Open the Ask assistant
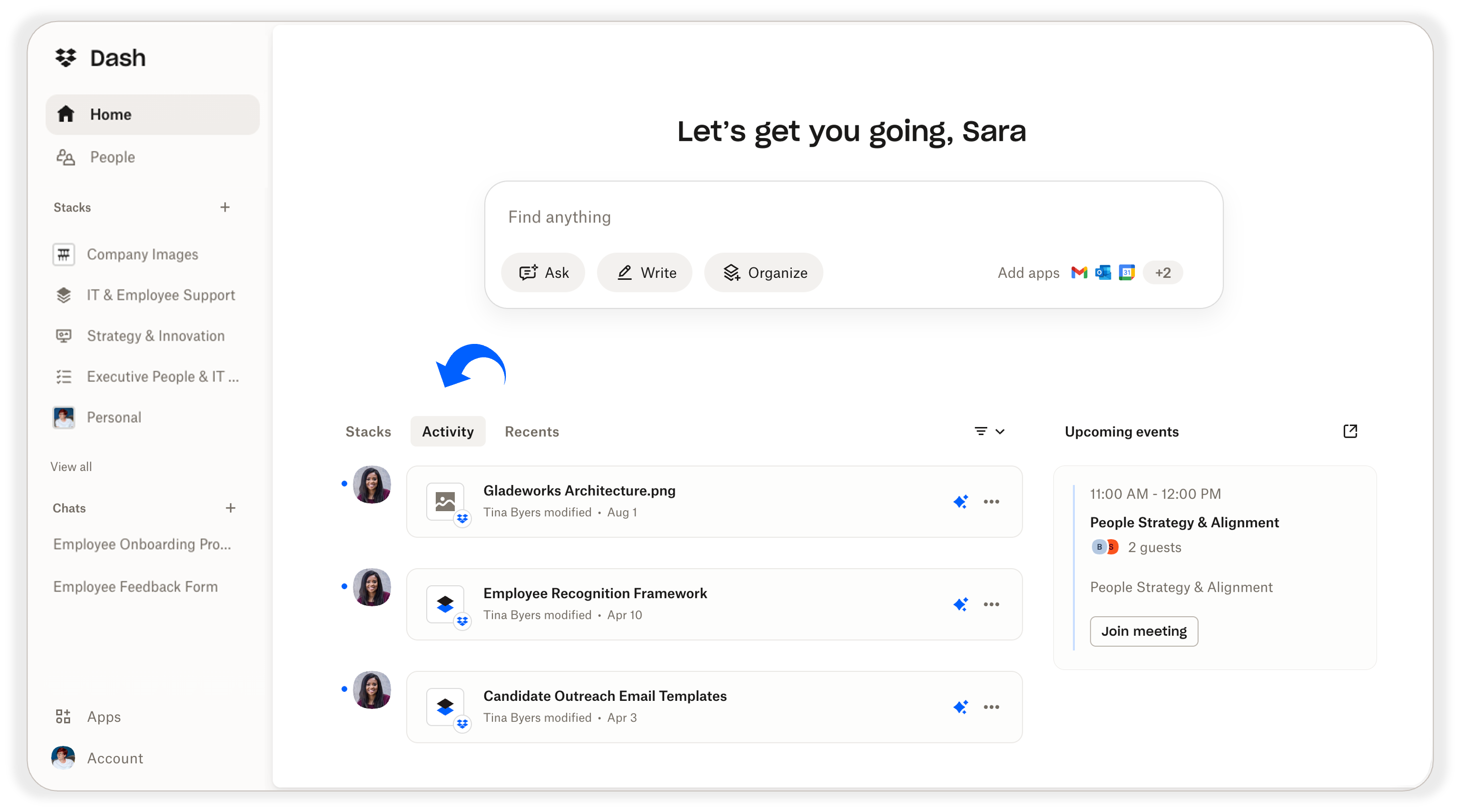Screen dimensions: 1460x812 click(x=543, y=272)
